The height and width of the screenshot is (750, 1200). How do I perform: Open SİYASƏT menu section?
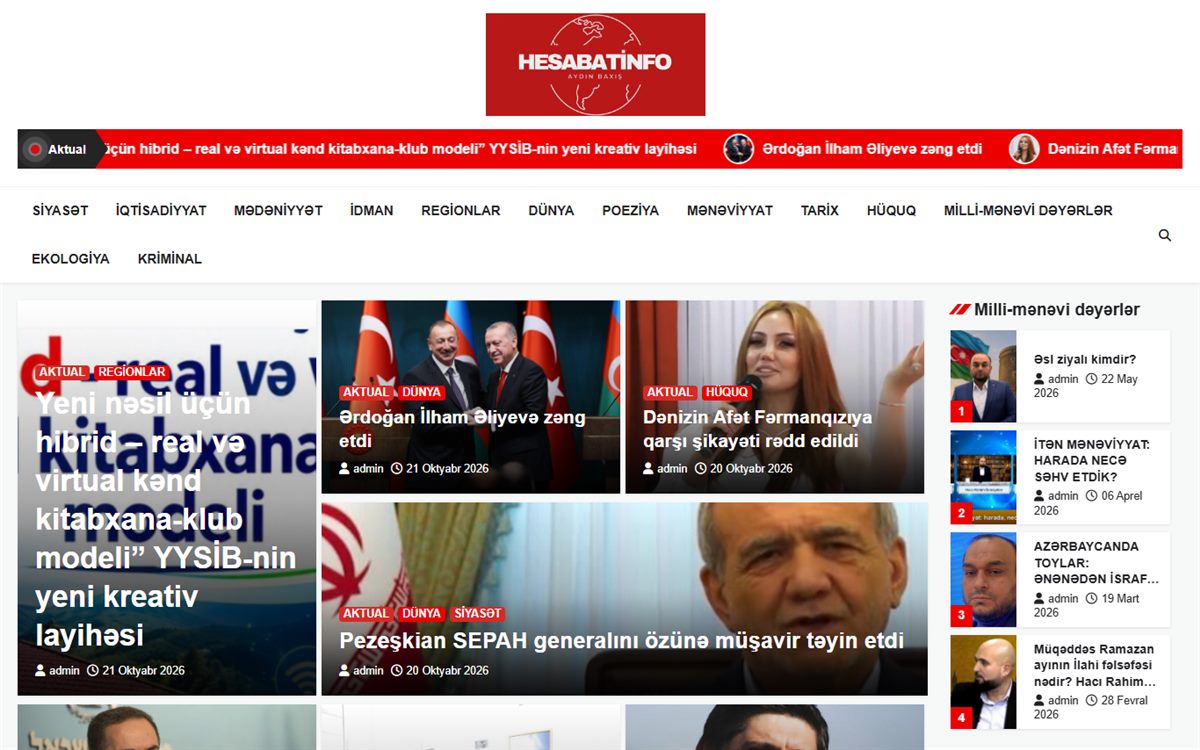(x=60, y=210)
